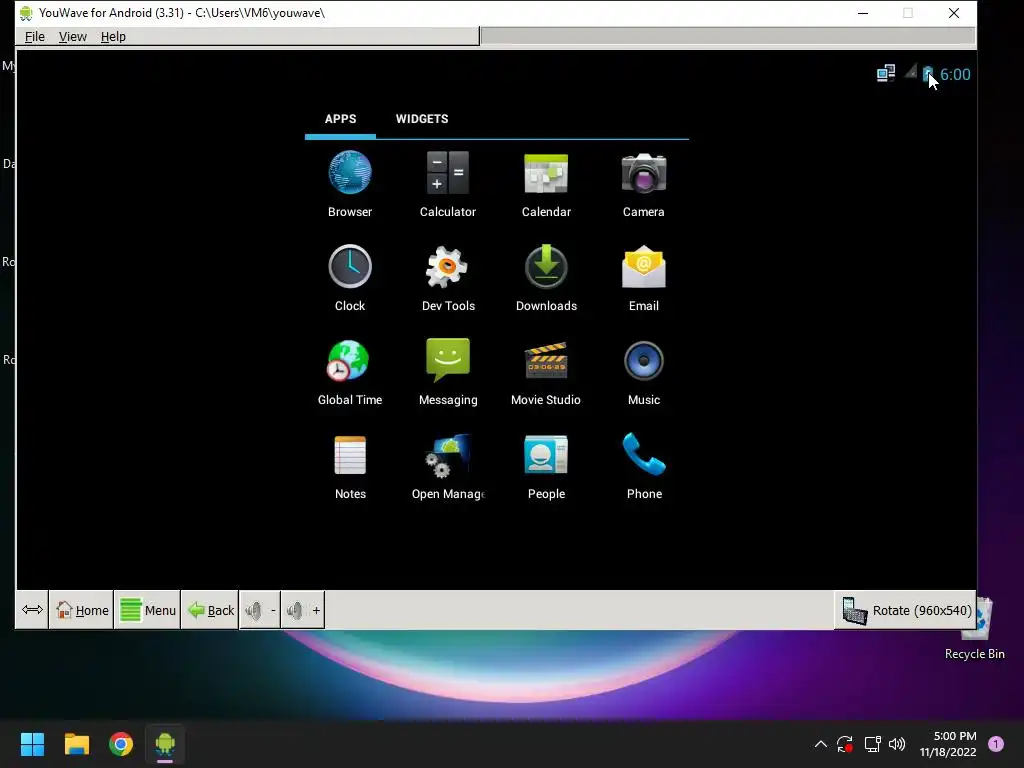Launch Movie Studio
1024x768 pixels.
(x=546, y=372)
